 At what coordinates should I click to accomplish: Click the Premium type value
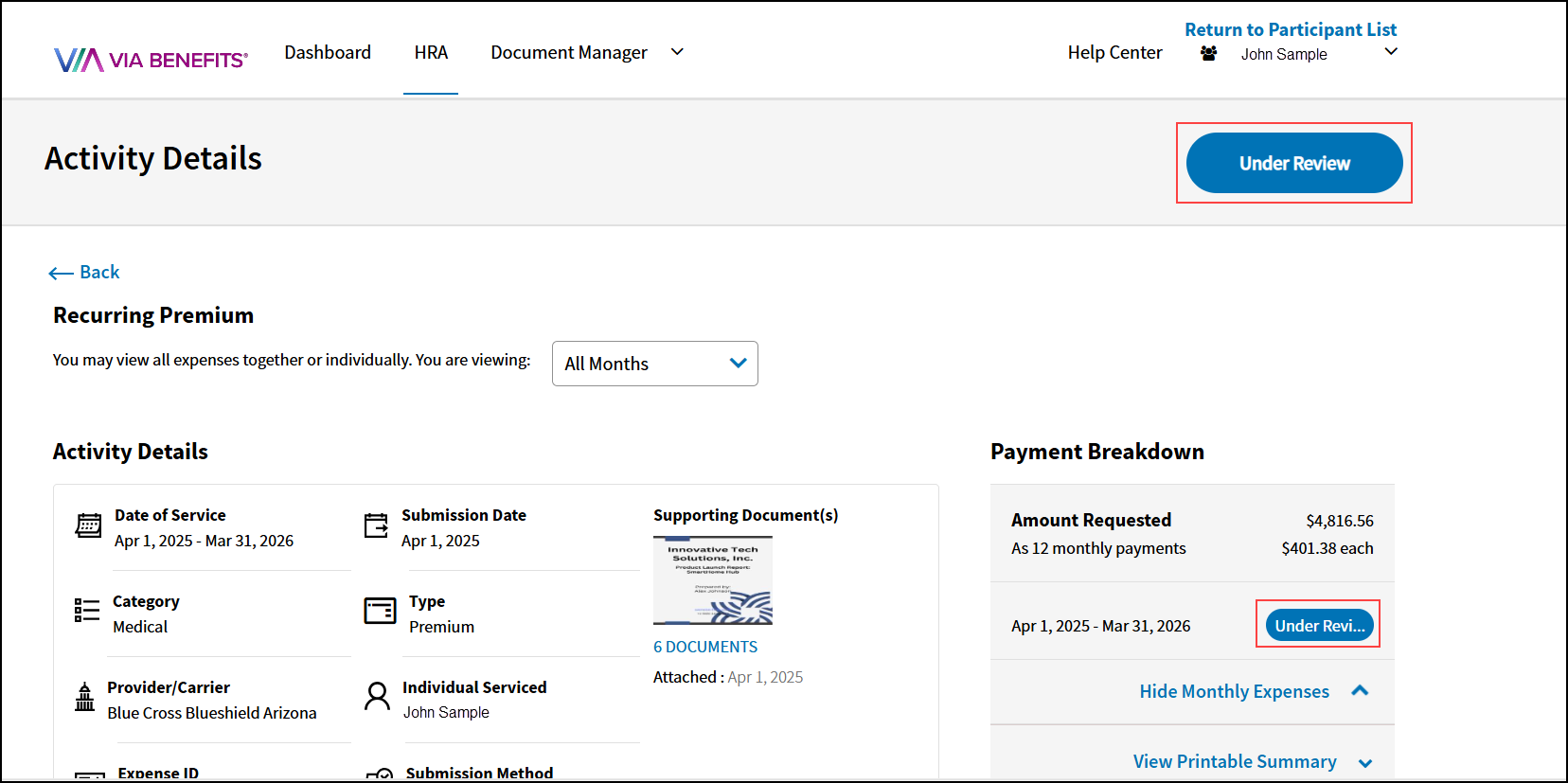[x=441, y=627]
